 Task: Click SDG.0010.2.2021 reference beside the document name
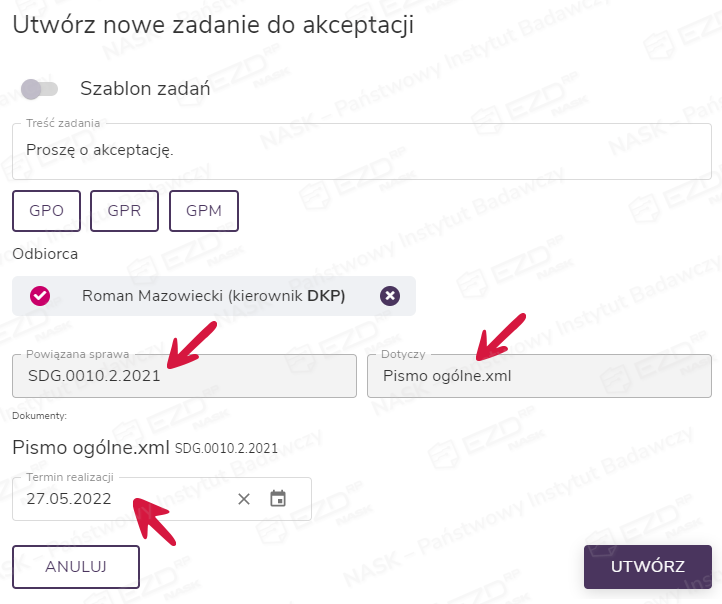click(226, 449)
